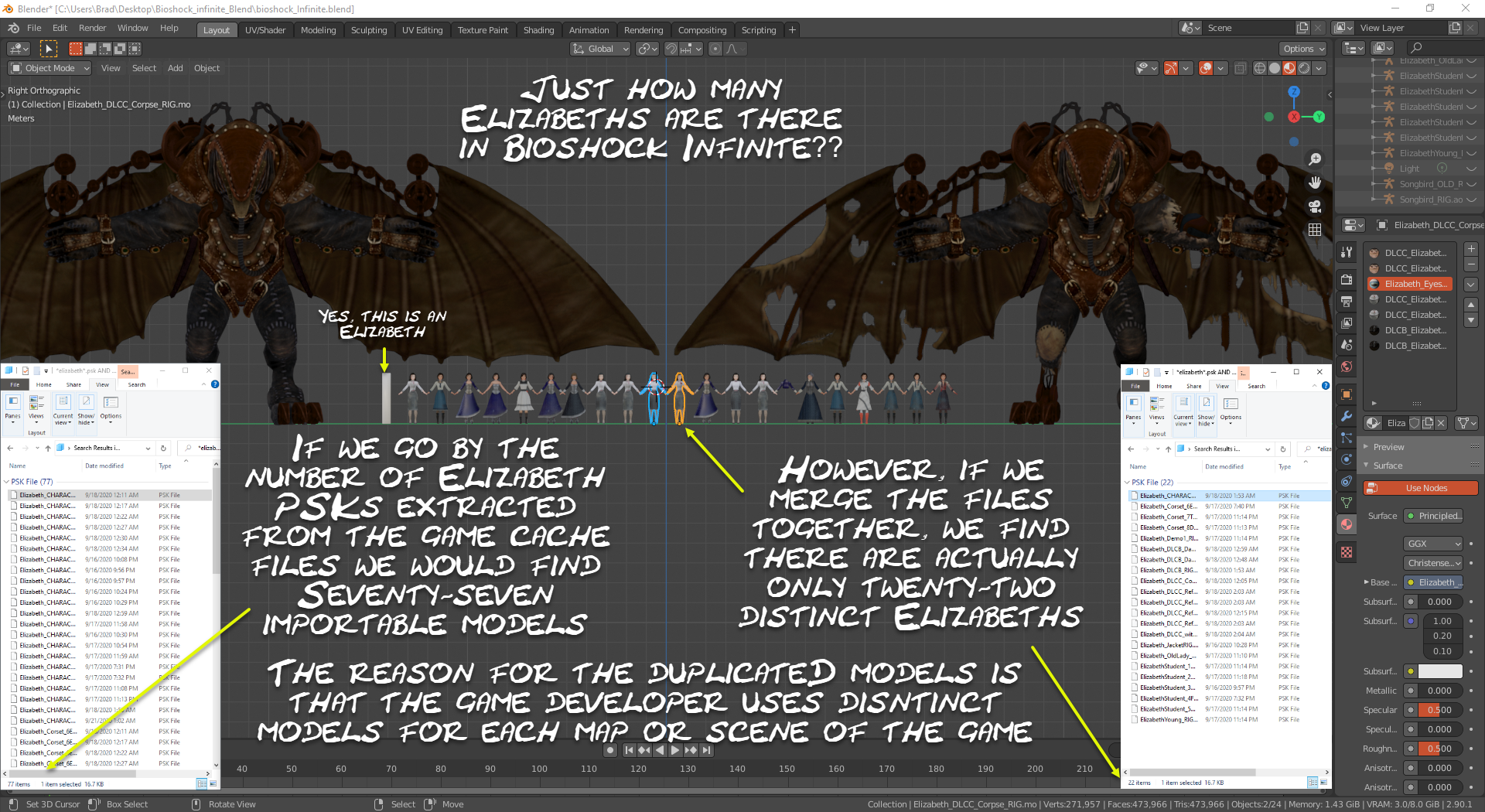Open material slot specials menu

coord(1471,285)
